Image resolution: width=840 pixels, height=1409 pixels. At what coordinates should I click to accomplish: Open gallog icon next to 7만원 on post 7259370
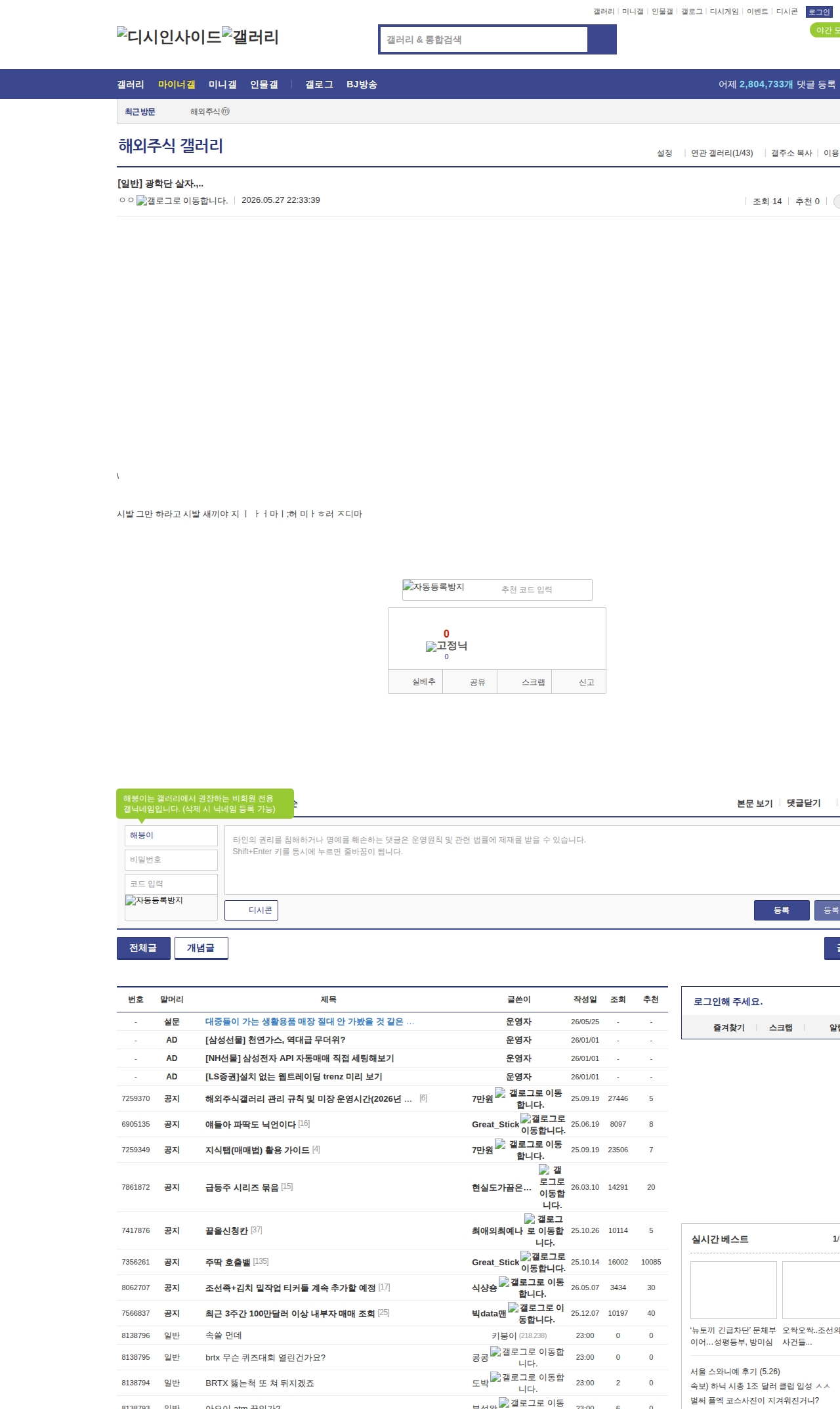(x=530, y=1098)
